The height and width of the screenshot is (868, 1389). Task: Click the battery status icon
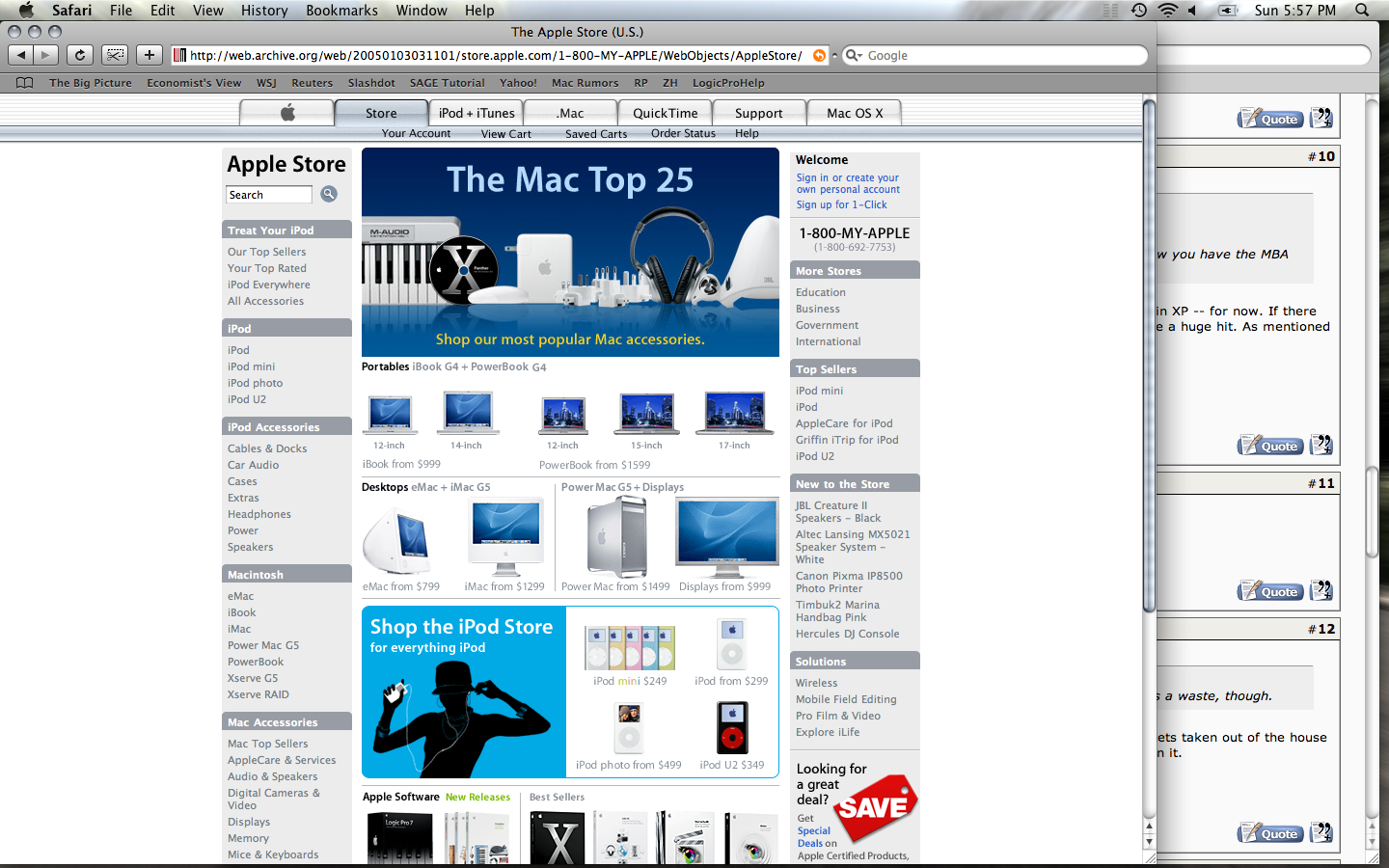[x=1228, y=11]
